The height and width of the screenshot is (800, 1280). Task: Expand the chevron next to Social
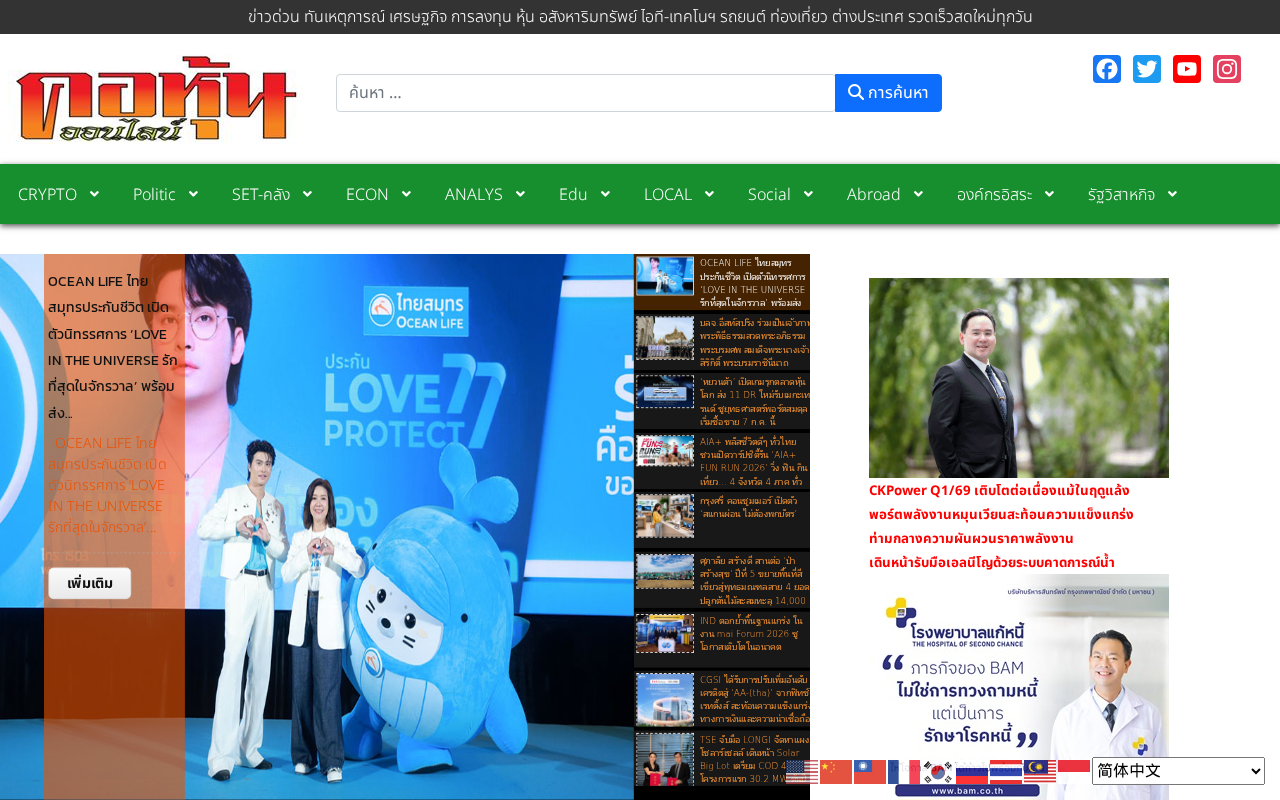point(808,194)
